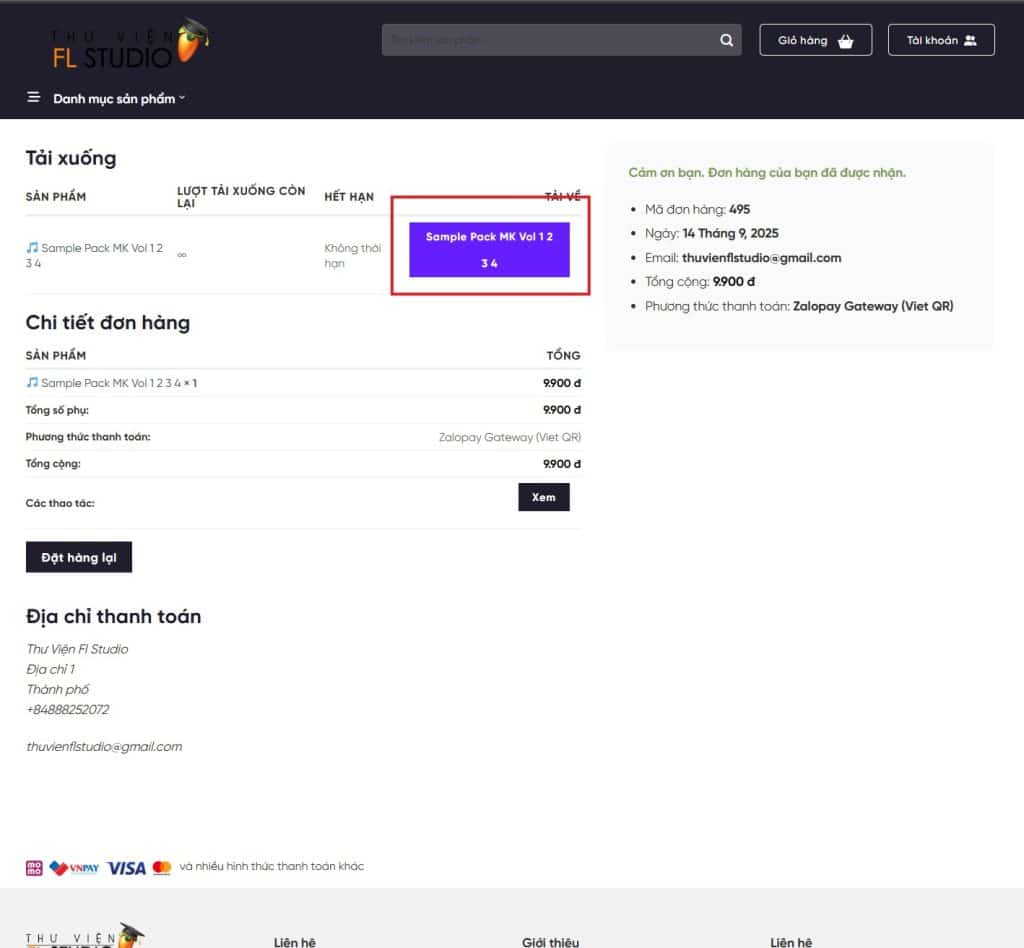Click the VISA payment logo
The image size is (1024, 948).
[x=126, y=867]
